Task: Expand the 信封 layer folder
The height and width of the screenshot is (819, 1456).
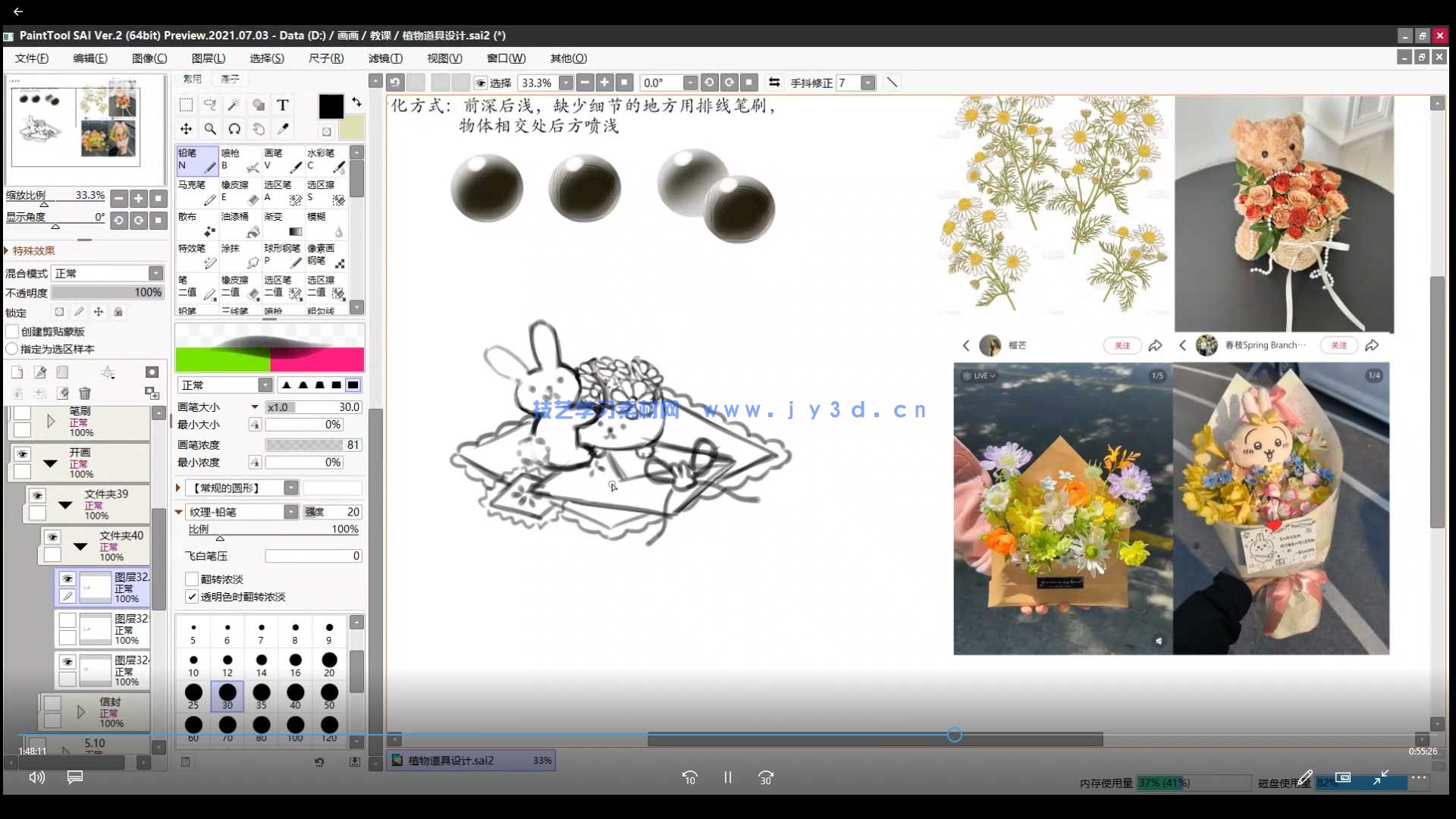Action: (81, 711)
